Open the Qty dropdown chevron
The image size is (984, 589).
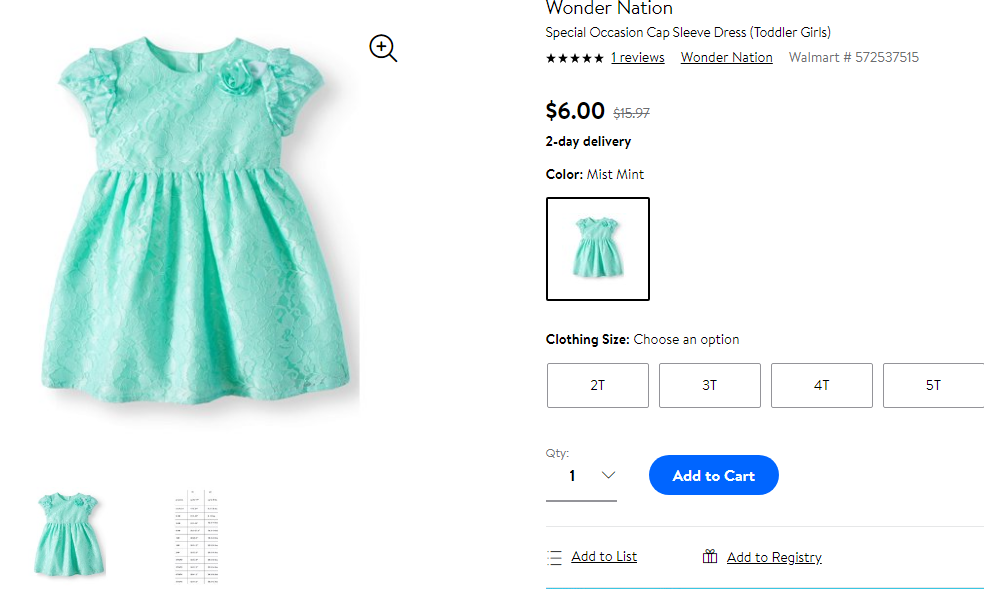tap(608, 475)
